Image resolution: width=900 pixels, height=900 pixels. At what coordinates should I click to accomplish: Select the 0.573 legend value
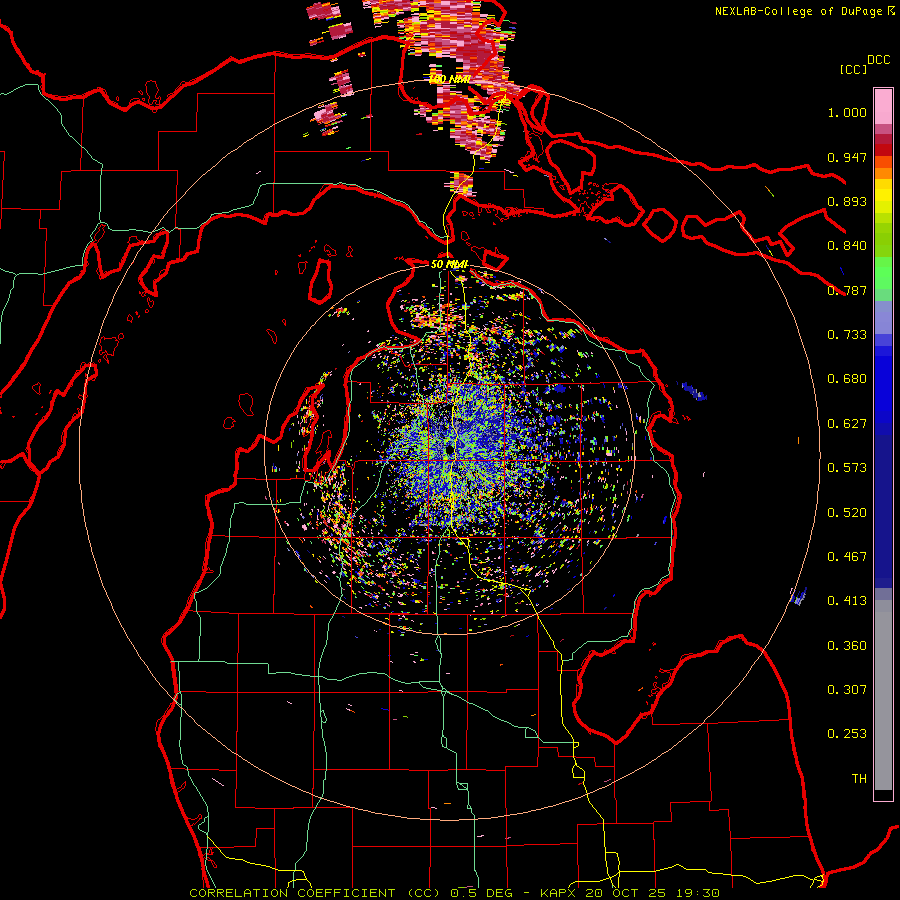[x=847, y=468]
